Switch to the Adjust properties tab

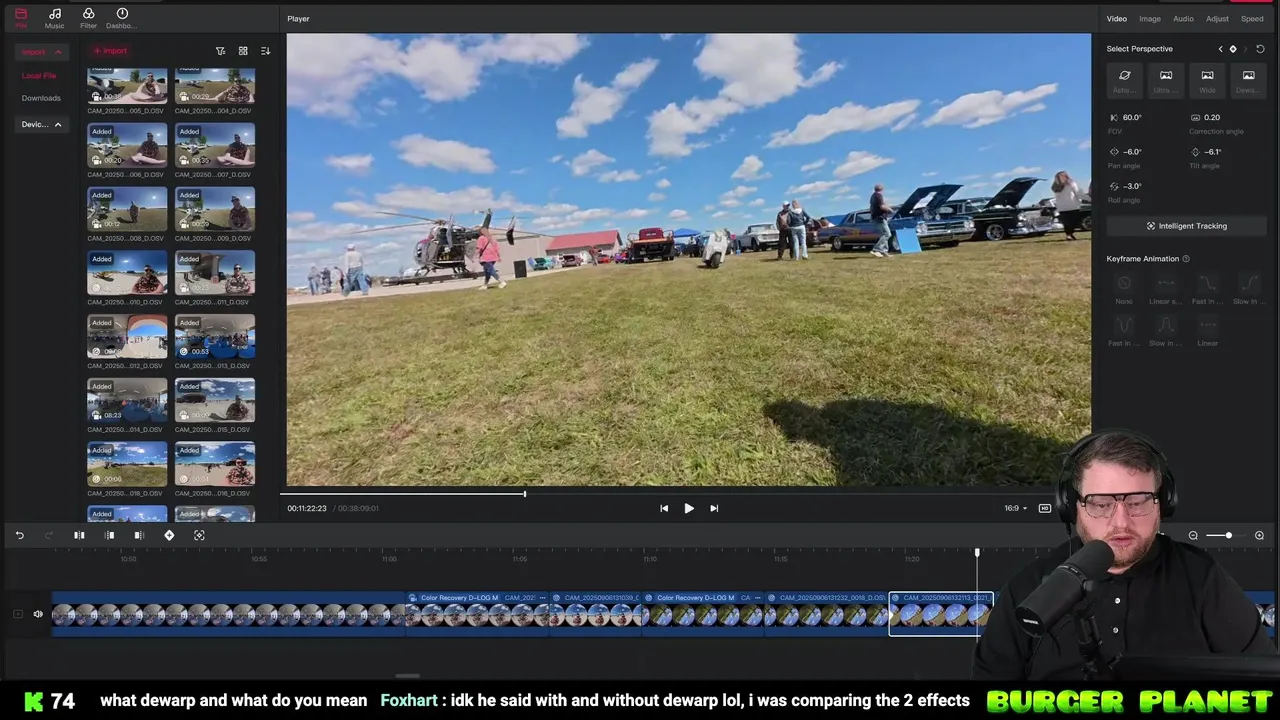[x=1217, y=19]
